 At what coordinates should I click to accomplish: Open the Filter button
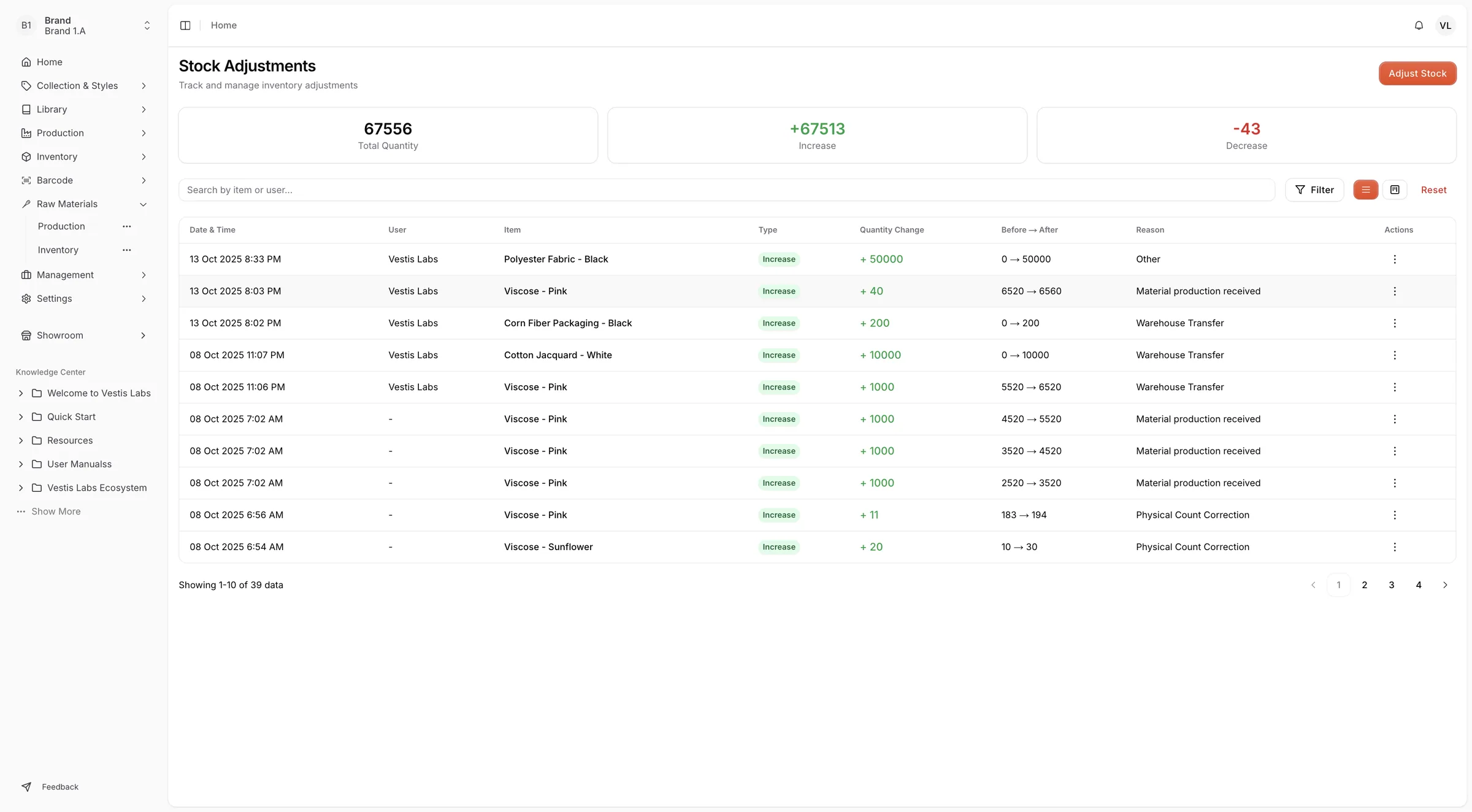1314,190
